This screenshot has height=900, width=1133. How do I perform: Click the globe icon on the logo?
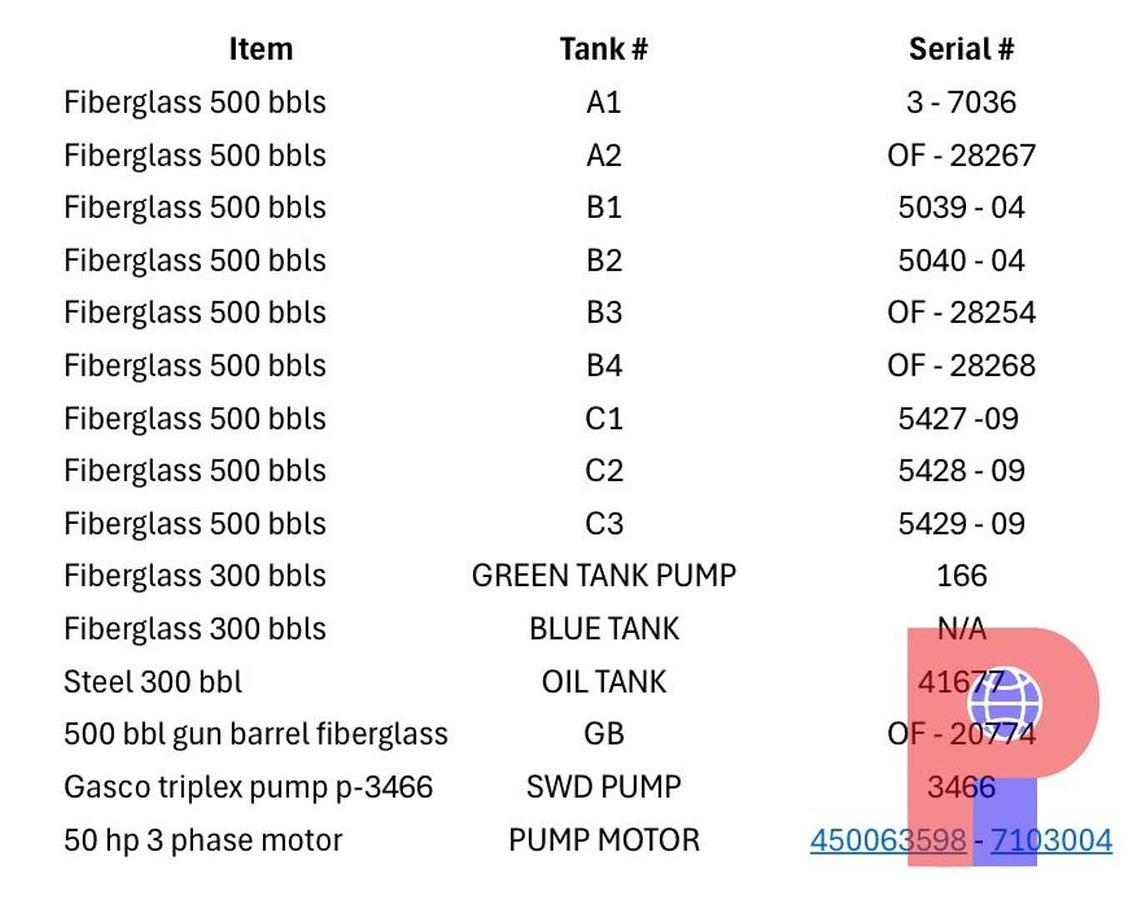point(1004,700)
